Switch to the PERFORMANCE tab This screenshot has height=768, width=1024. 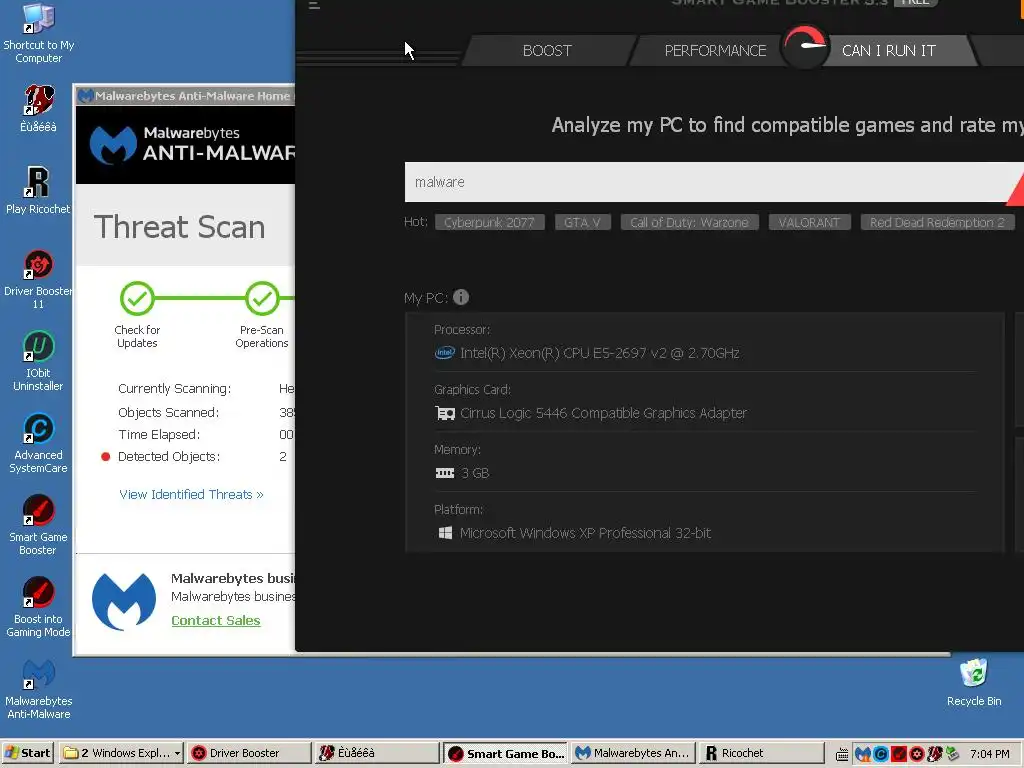pyautogui.click(x=715, y=50)
